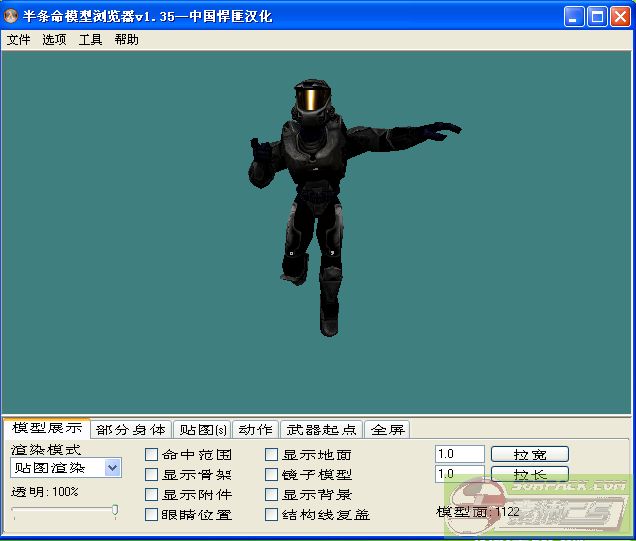Click the width value input field
Screen dimensions: 636x541
[459, 455]
